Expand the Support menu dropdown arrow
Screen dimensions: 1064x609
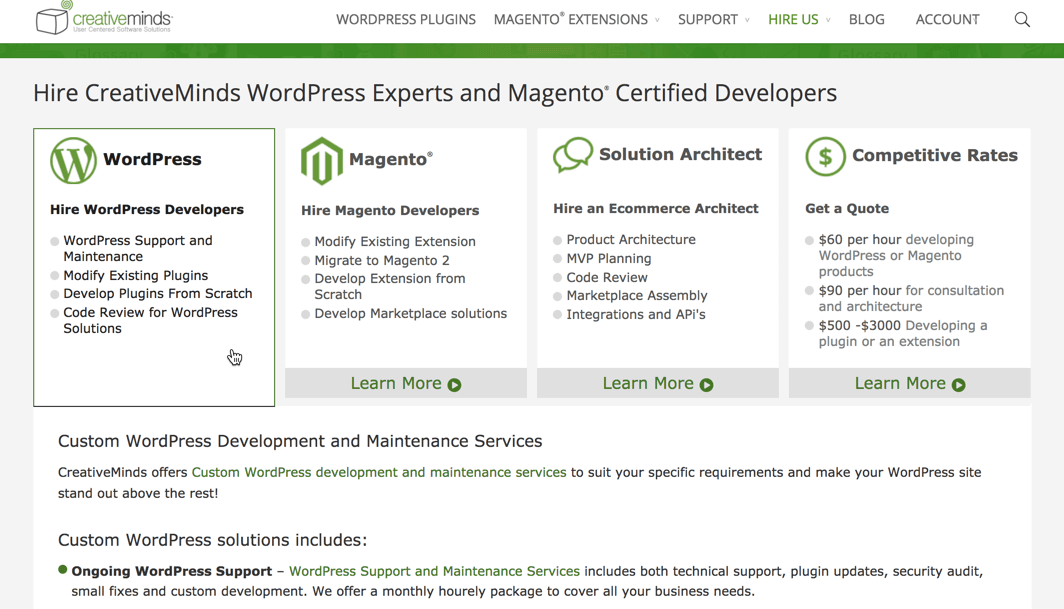click(x=747, y=20)
